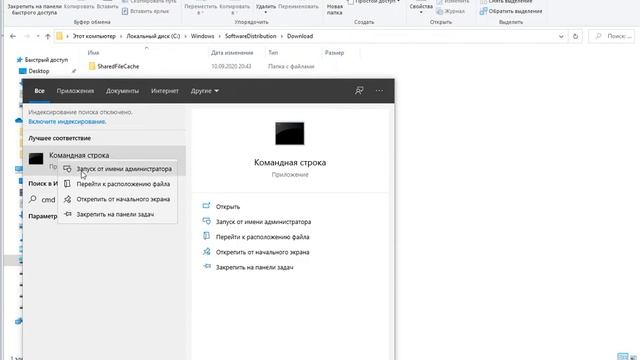Open the recent locations dropdown arrow

[38, 36]
